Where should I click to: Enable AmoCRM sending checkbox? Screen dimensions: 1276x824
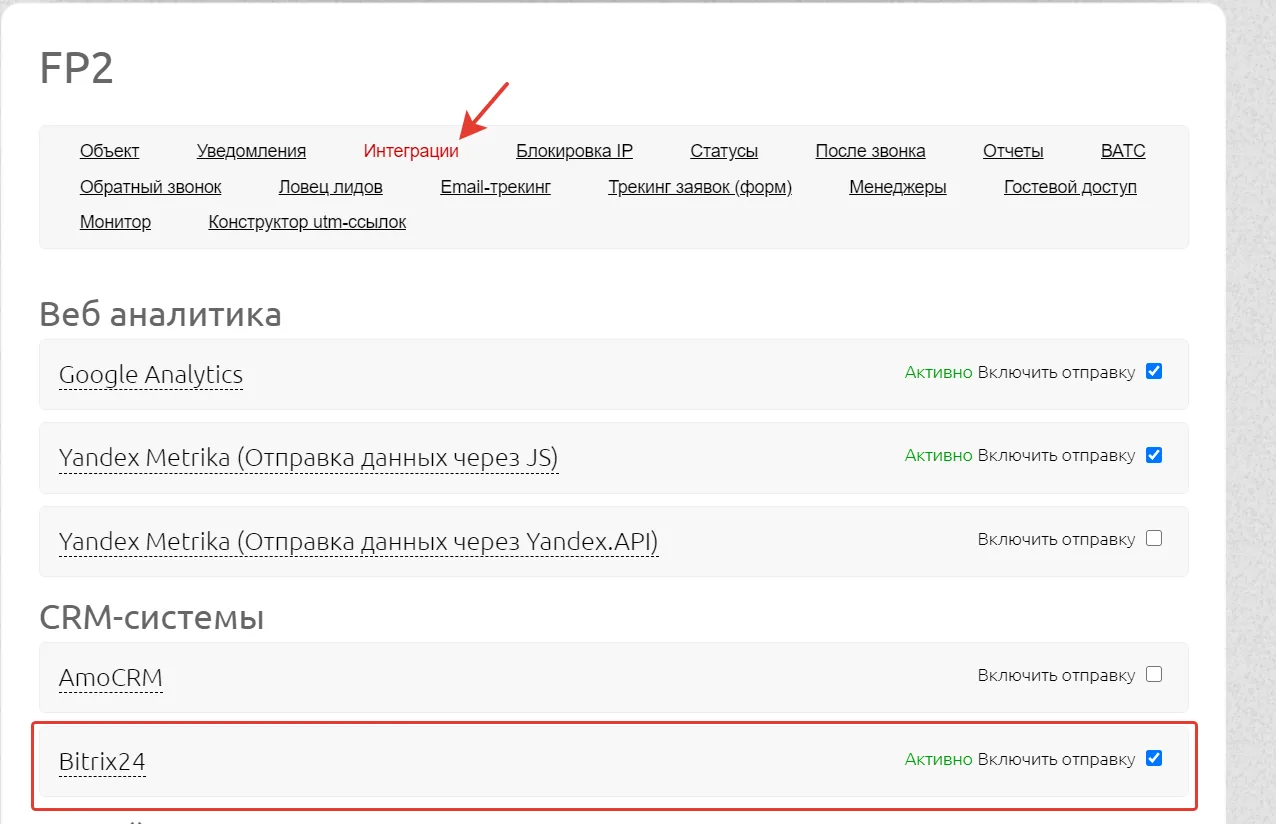[x=1154, y=674]
